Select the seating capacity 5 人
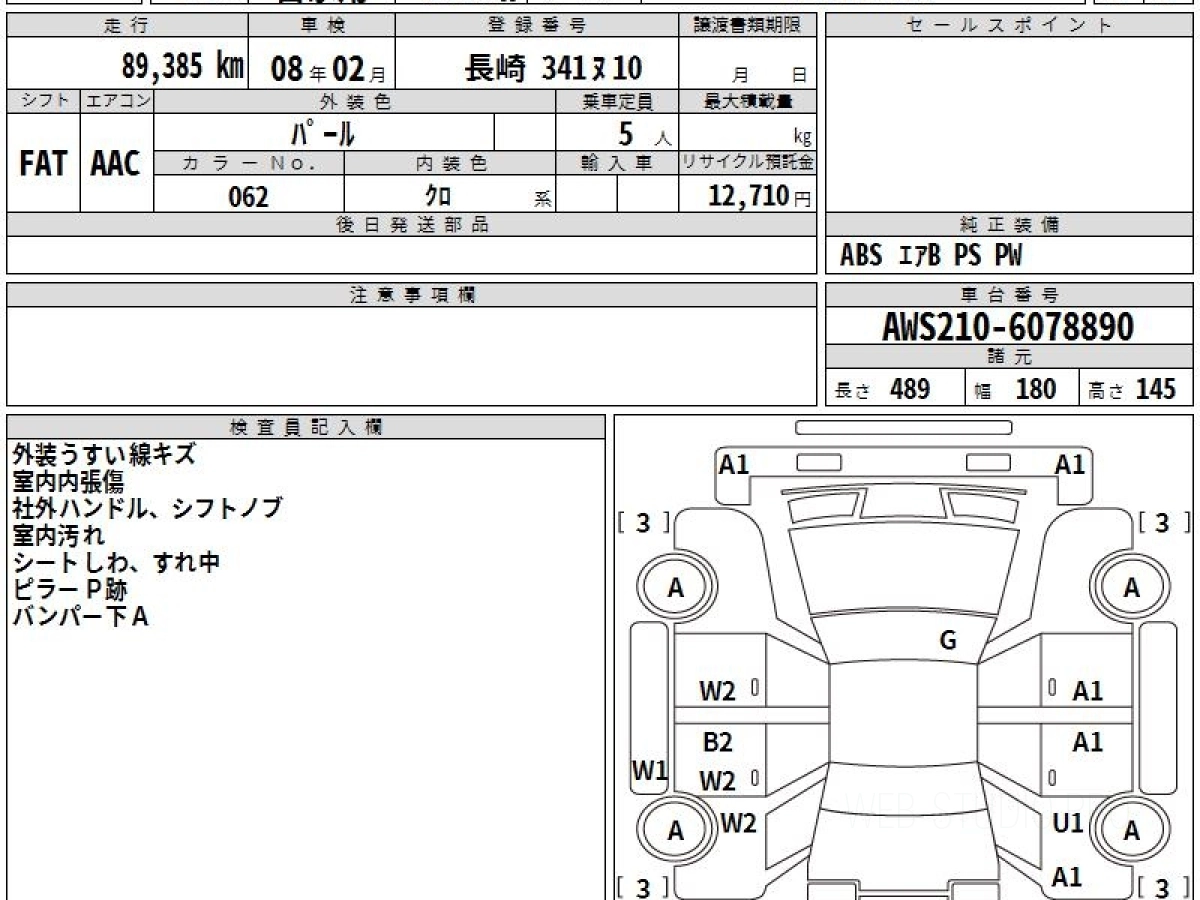This screenshot has height=900, width=1200. click(644, 133)
